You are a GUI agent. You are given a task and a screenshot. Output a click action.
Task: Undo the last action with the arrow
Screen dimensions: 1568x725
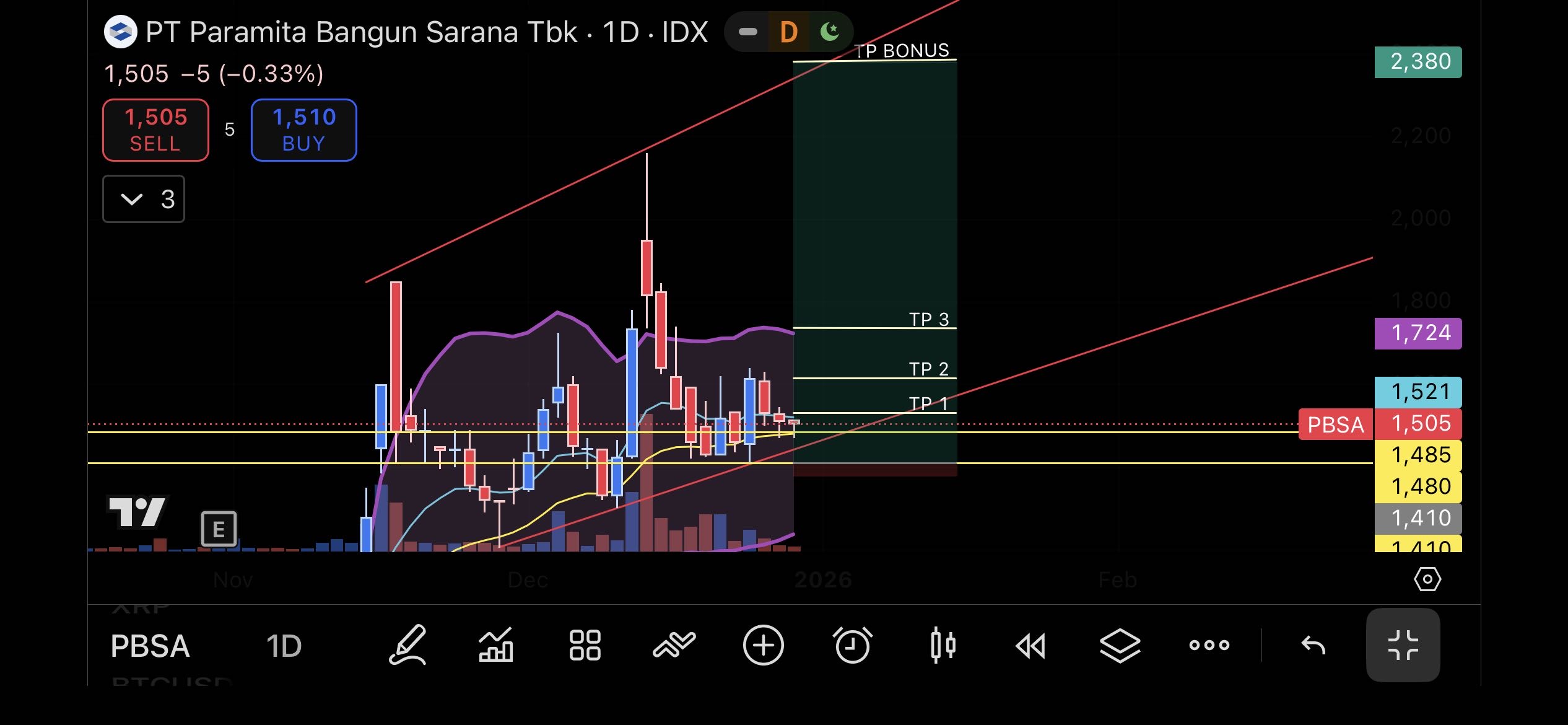(1313, 645)
